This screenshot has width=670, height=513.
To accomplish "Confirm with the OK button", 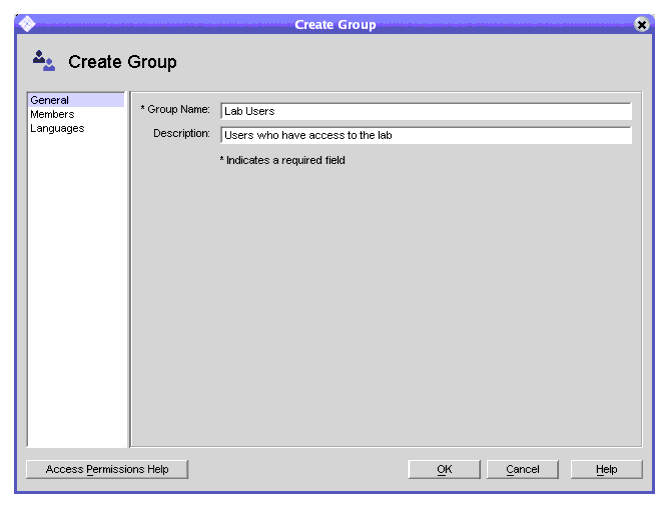I will [444, 469].
